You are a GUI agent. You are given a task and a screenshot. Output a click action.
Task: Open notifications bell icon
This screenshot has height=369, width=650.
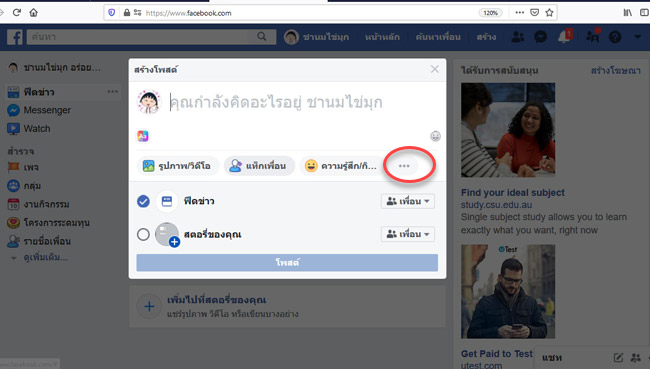(x=564, y=37)
